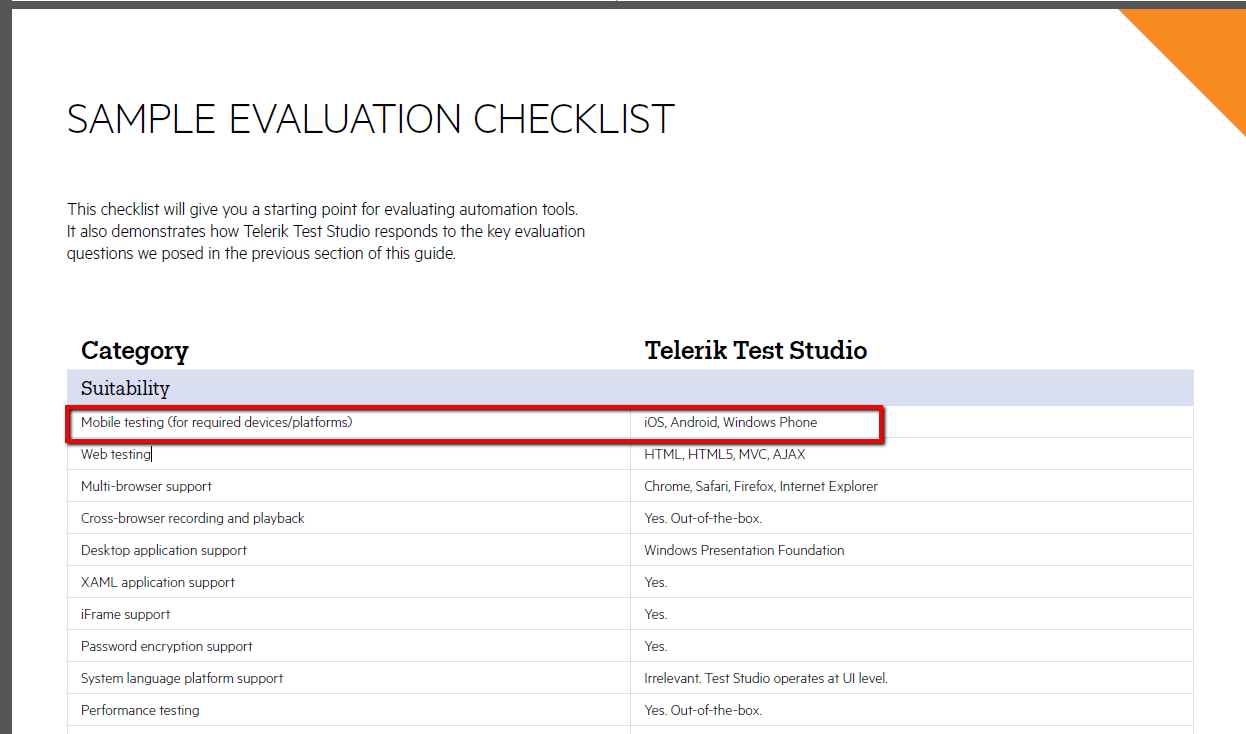This screenshot has width=1246, height=734.
Task: Select System language platform support label
Action: click(181, 679)
